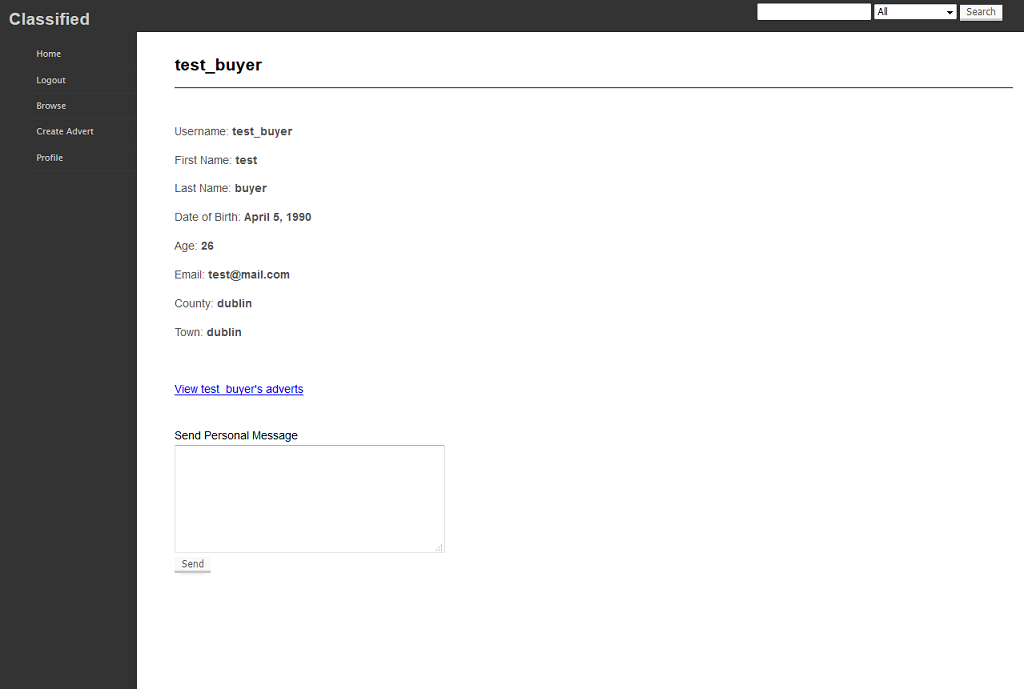Screen dimensions: 1024x689
Task: Select Logout in the sidebar
Action: [x=51, y=80]
